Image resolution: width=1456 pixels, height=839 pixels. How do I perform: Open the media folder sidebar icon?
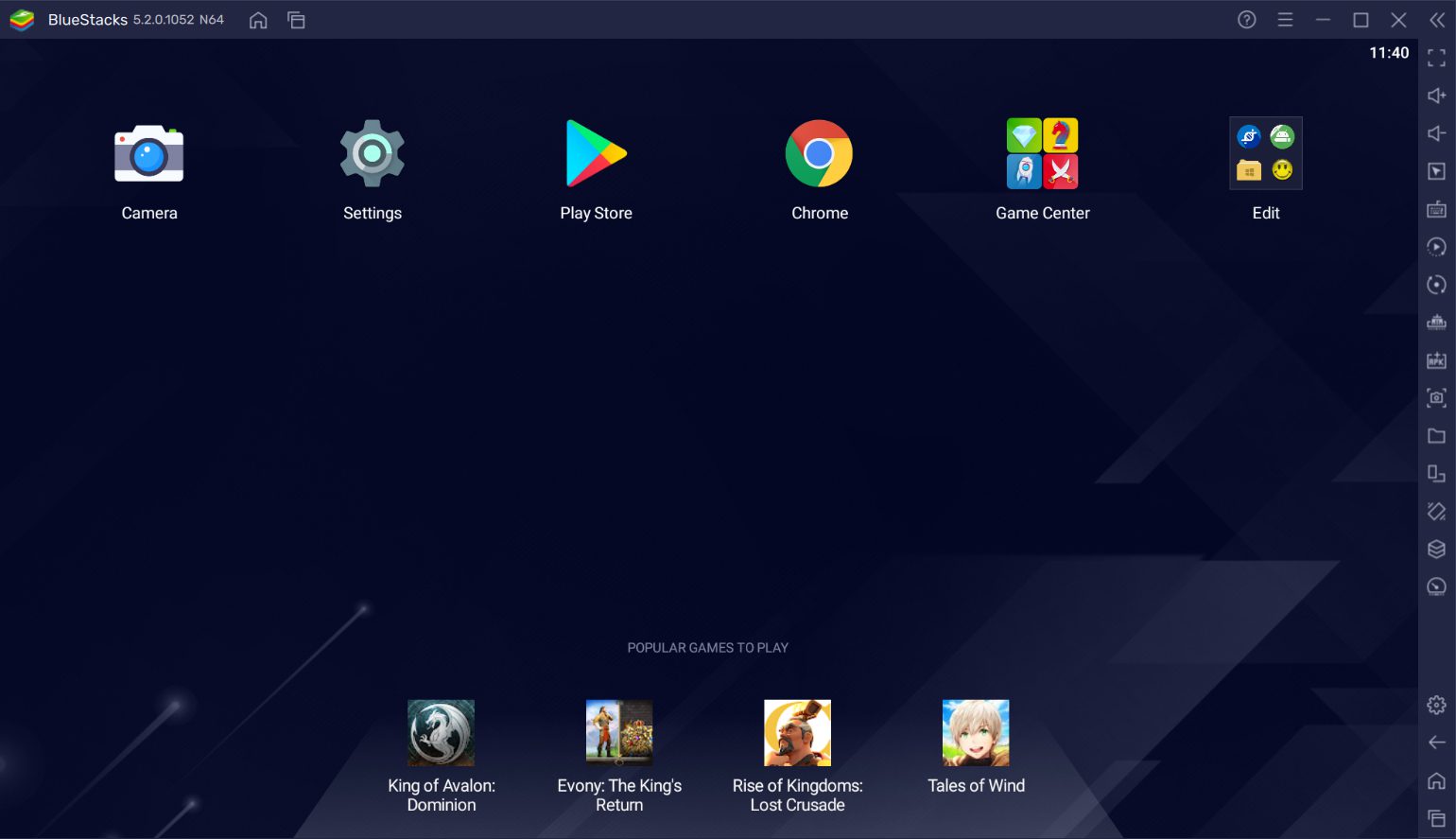[1436, 436]
